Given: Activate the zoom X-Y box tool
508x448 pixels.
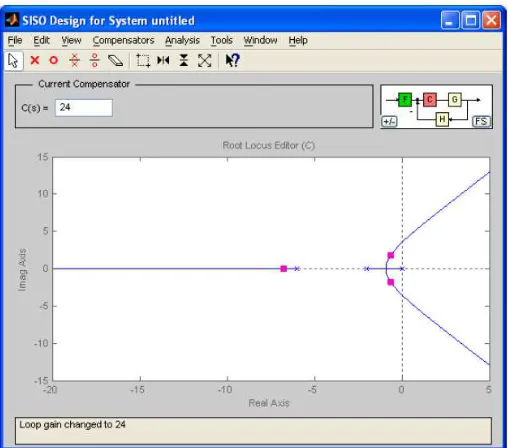Looking at the screenshot, I should pyautogui.click(x=143, y=61).
